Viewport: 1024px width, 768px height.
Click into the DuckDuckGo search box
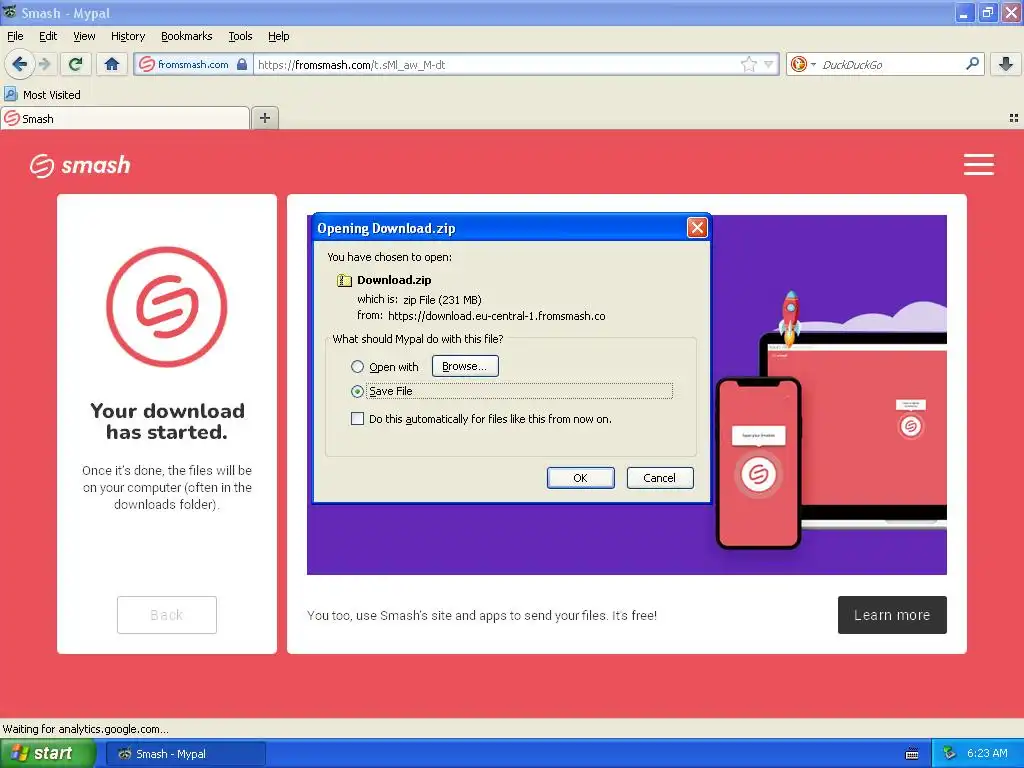891,64
